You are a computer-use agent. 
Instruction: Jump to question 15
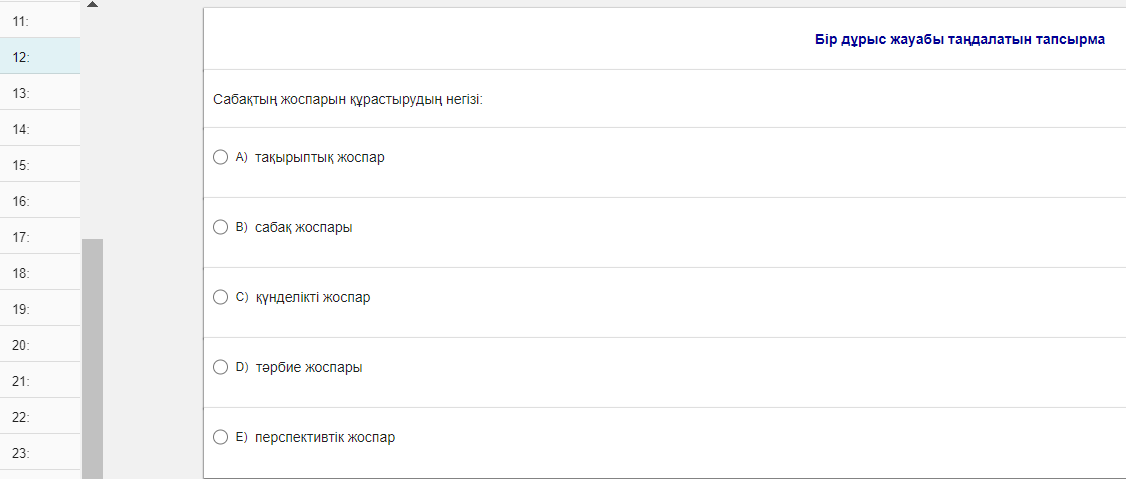(40, 164)
